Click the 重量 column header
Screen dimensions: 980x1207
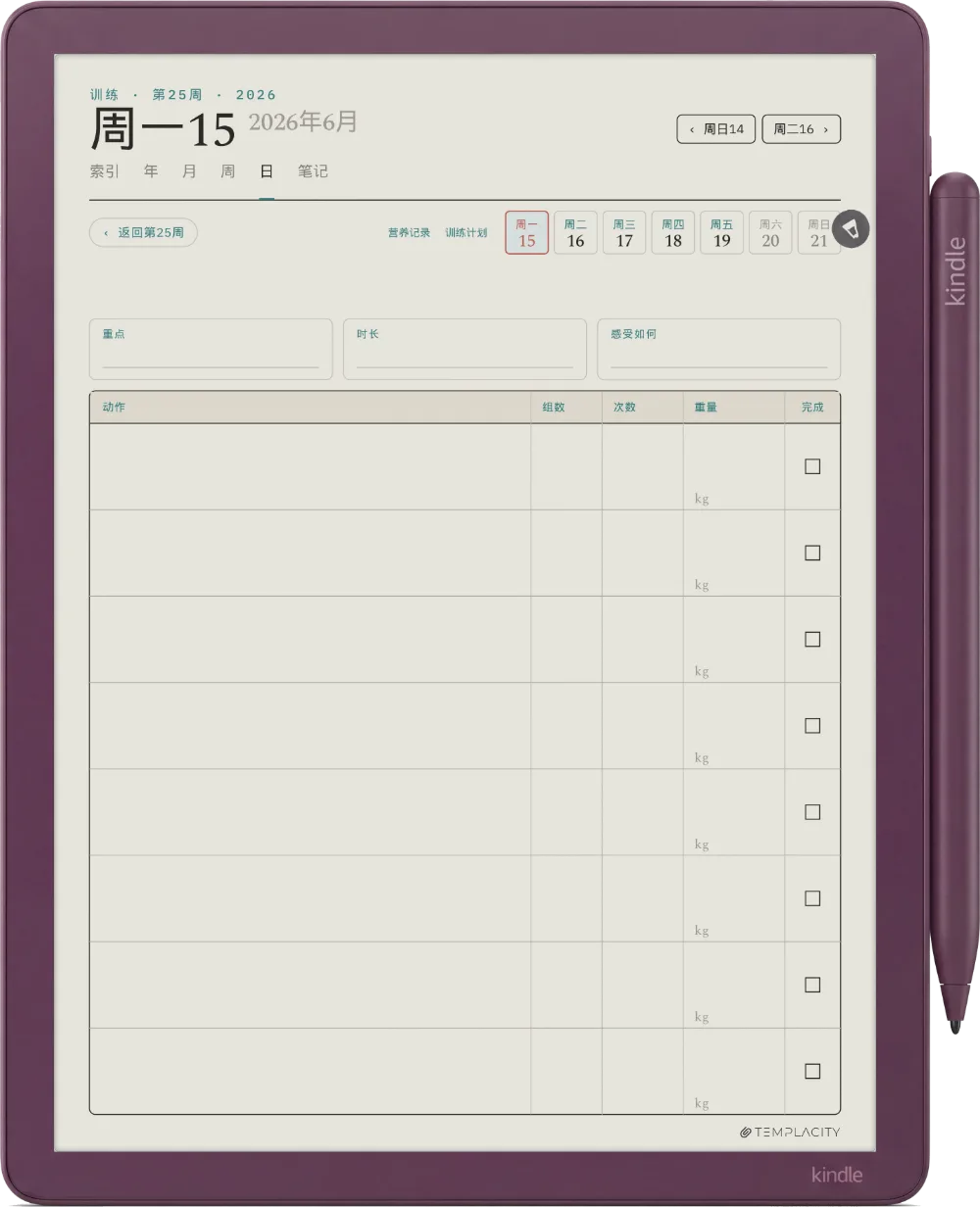point(706,408)
